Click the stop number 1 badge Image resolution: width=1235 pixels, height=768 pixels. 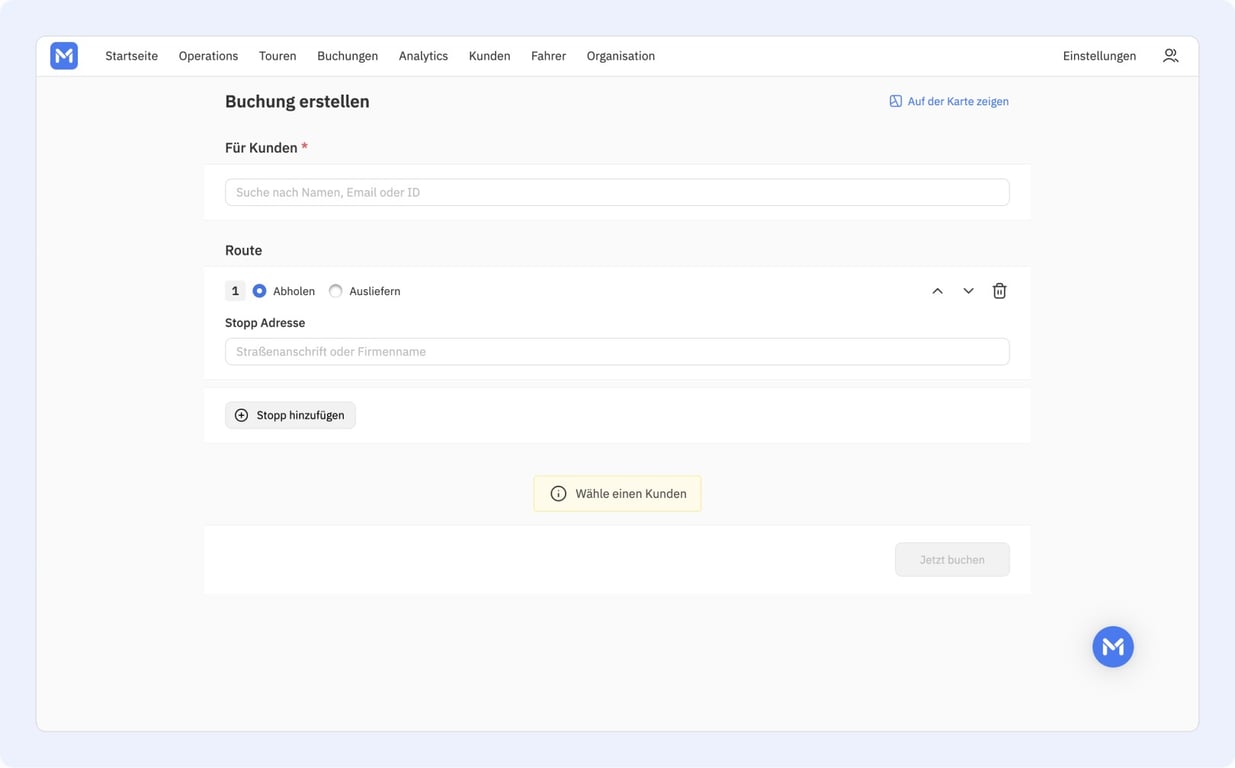235,291
